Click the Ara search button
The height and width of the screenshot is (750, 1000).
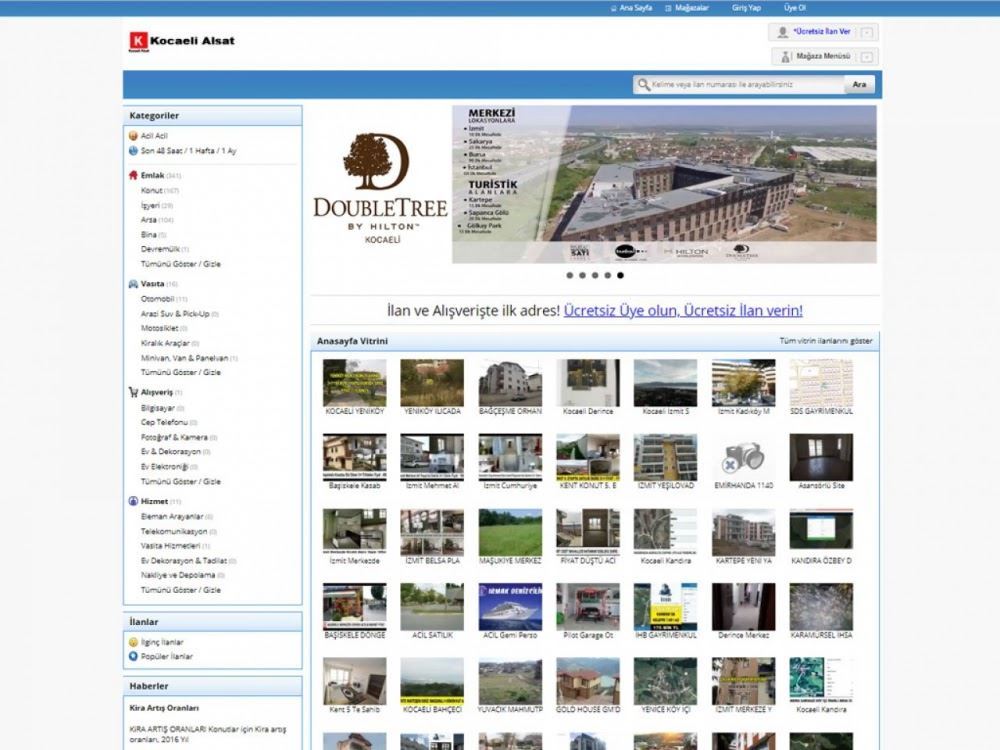859,85
